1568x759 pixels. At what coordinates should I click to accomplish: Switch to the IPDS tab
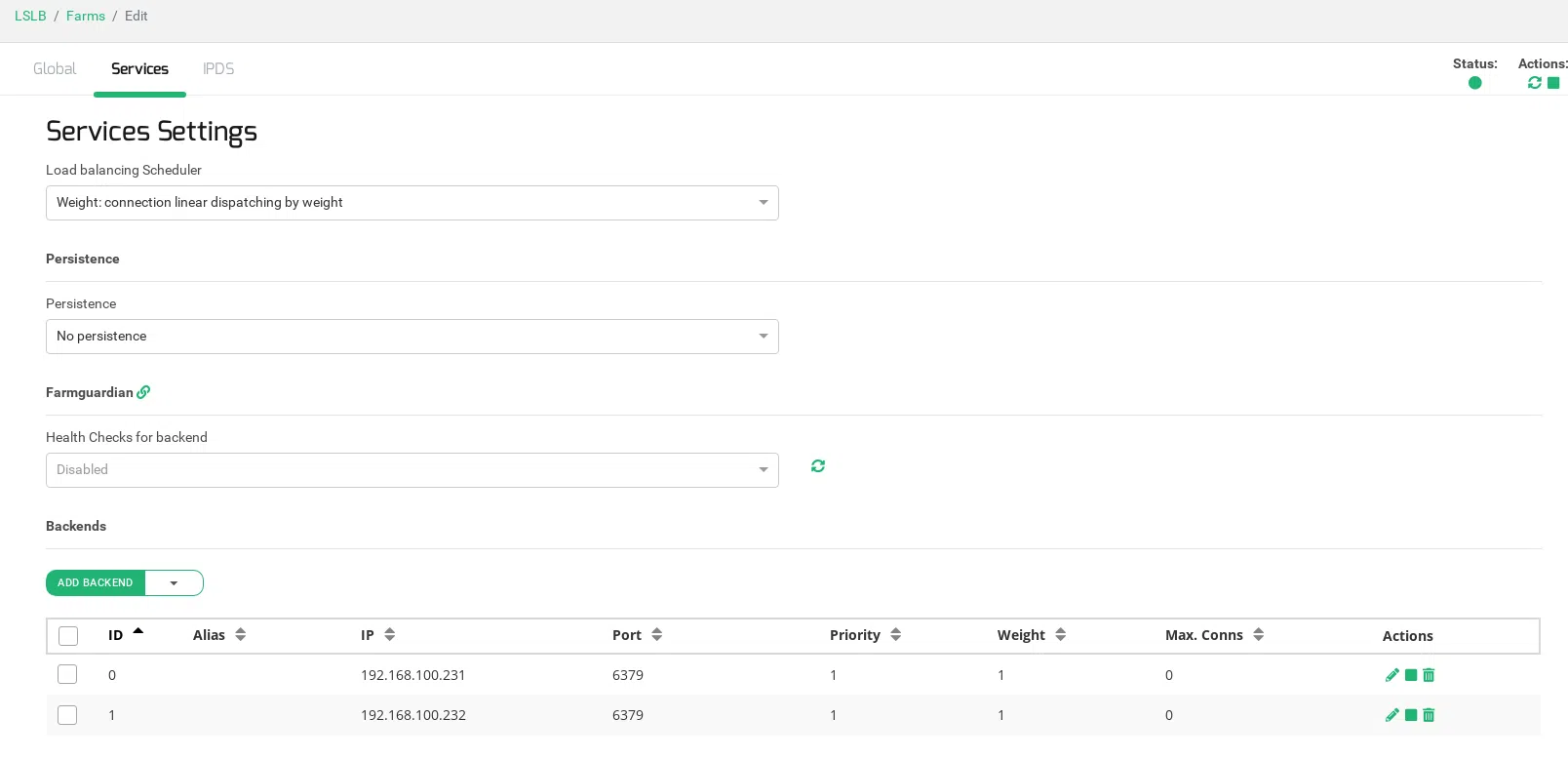click(x=218, y=69)
